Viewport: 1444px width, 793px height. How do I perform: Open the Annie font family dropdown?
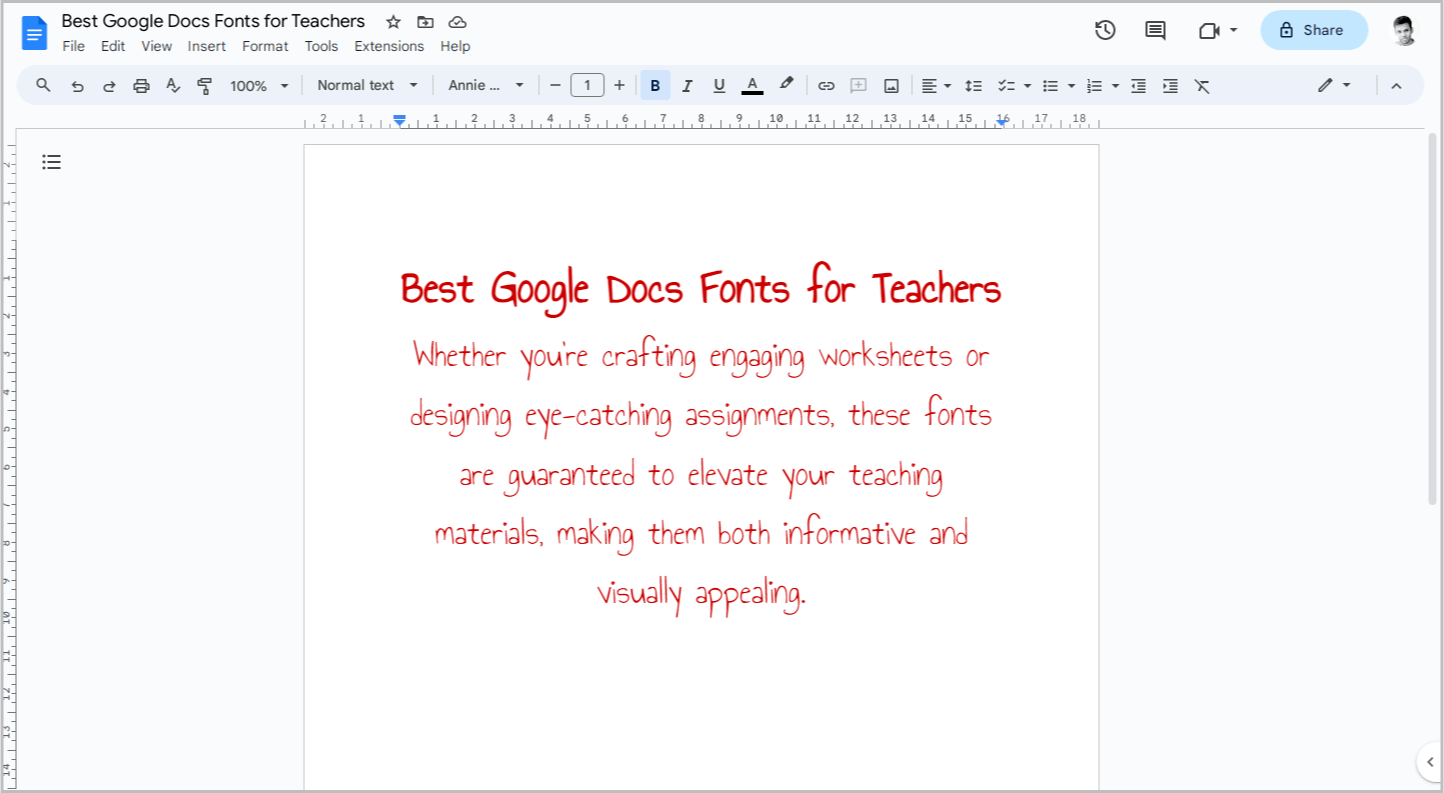click(486, 85)
